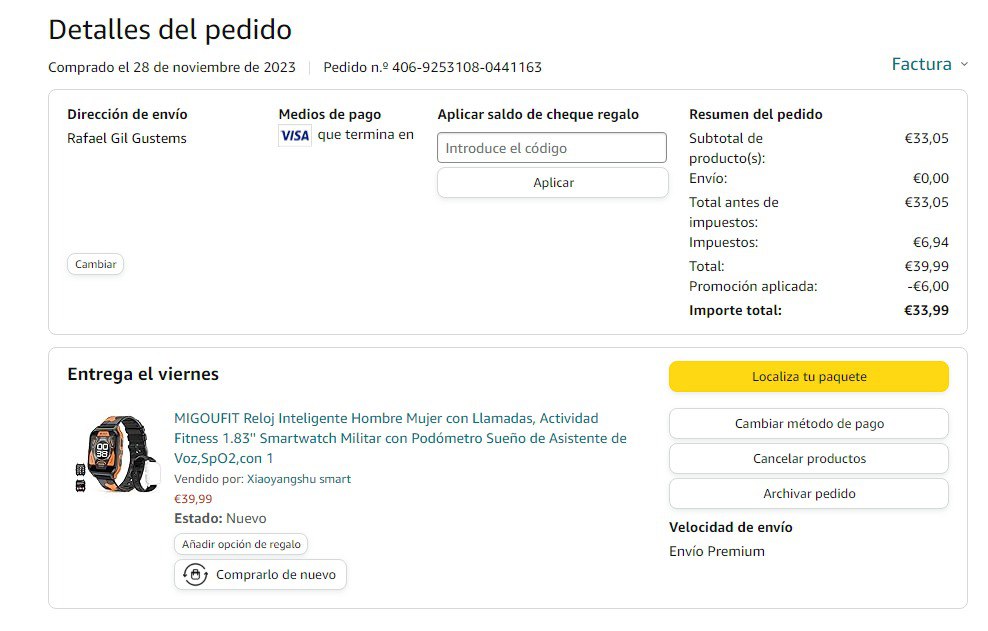
Task: Archive order via Archivar pedido
Action: (808, 494)
